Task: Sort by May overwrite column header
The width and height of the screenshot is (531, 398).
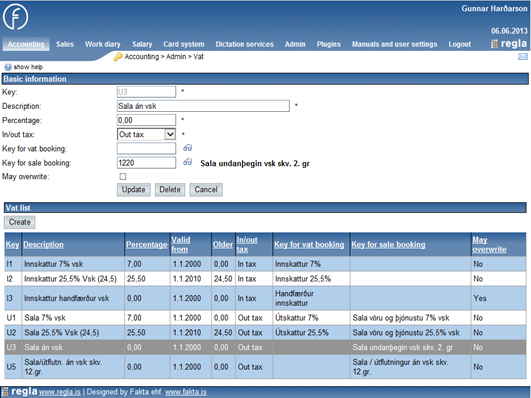Action: 489,245
